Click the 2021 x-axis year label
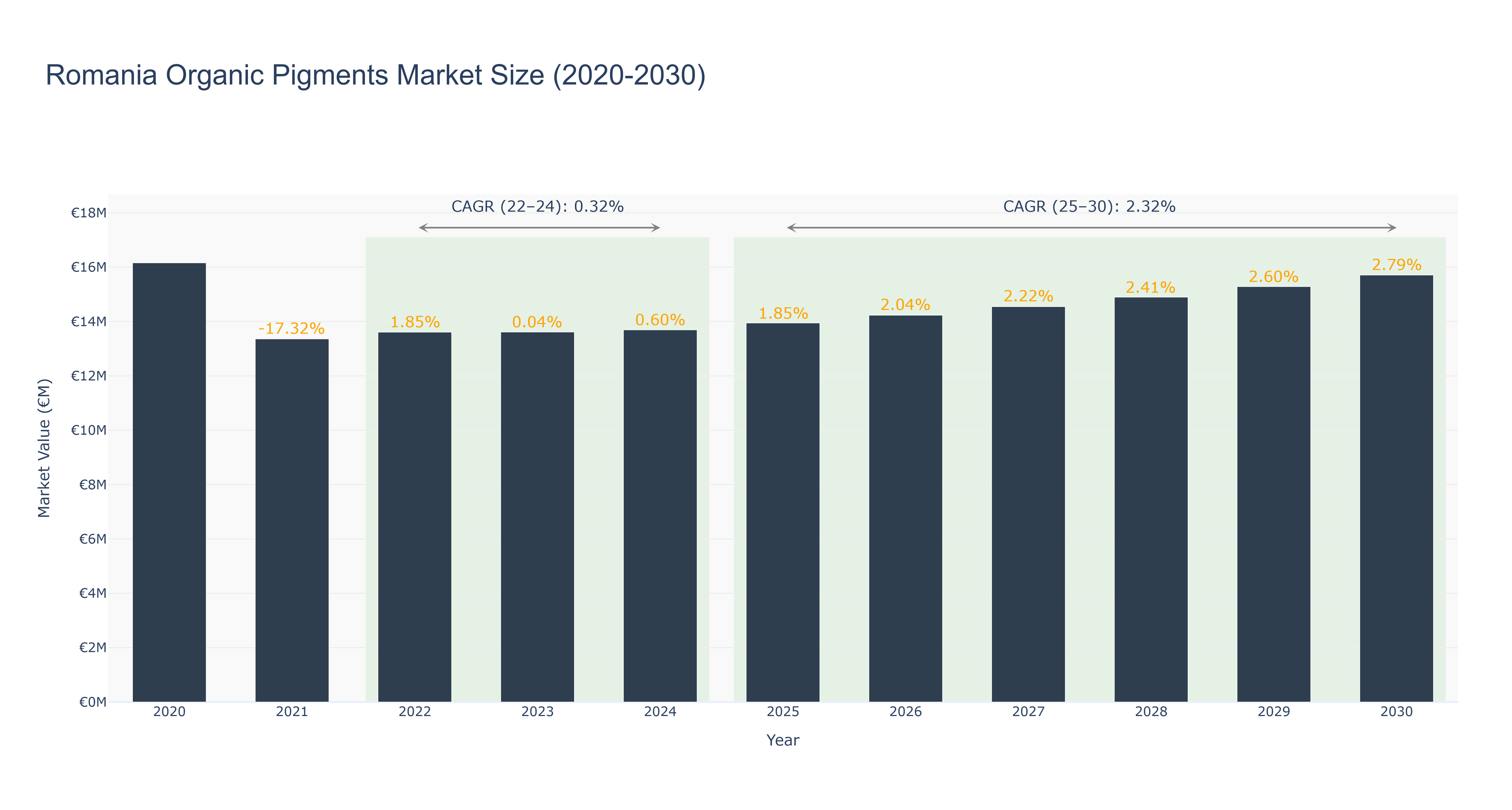Image resolution: width=1512 pixels, height=810 pixels. tap(292, 712)
